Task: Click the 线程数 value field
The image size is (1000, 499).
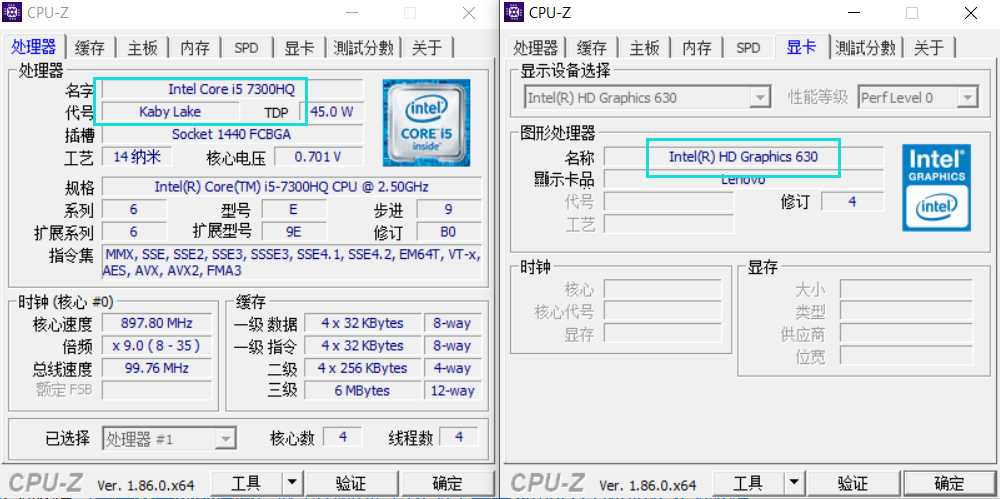Action: click(459, 438)
